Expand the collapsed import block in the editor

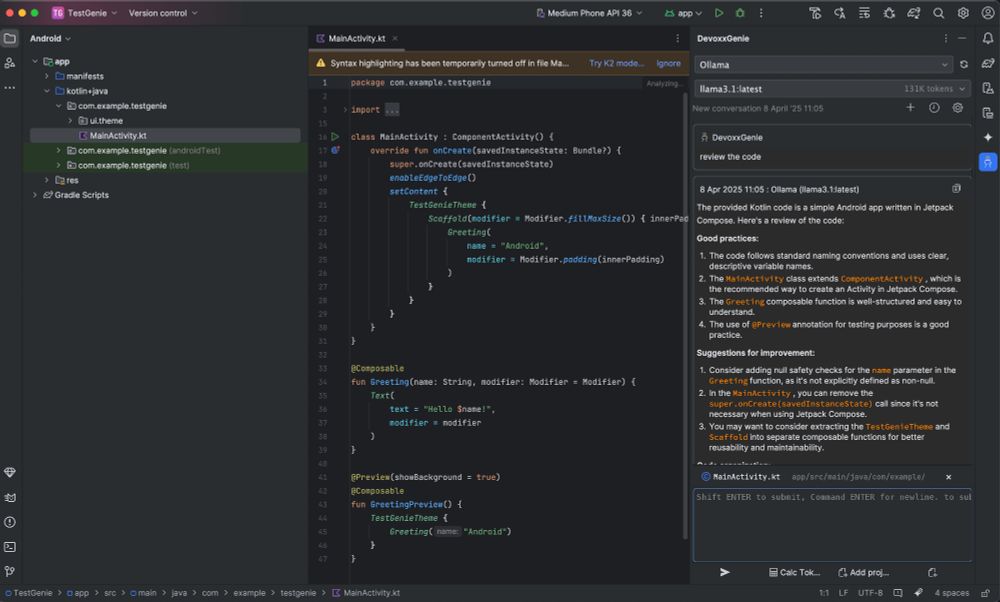tap(345, 110)
